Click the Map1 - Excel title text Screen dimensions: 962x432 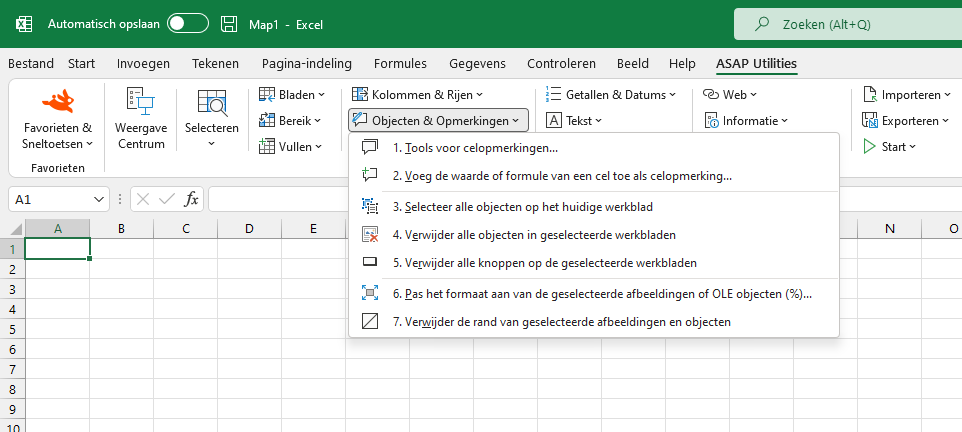point(286,25)
